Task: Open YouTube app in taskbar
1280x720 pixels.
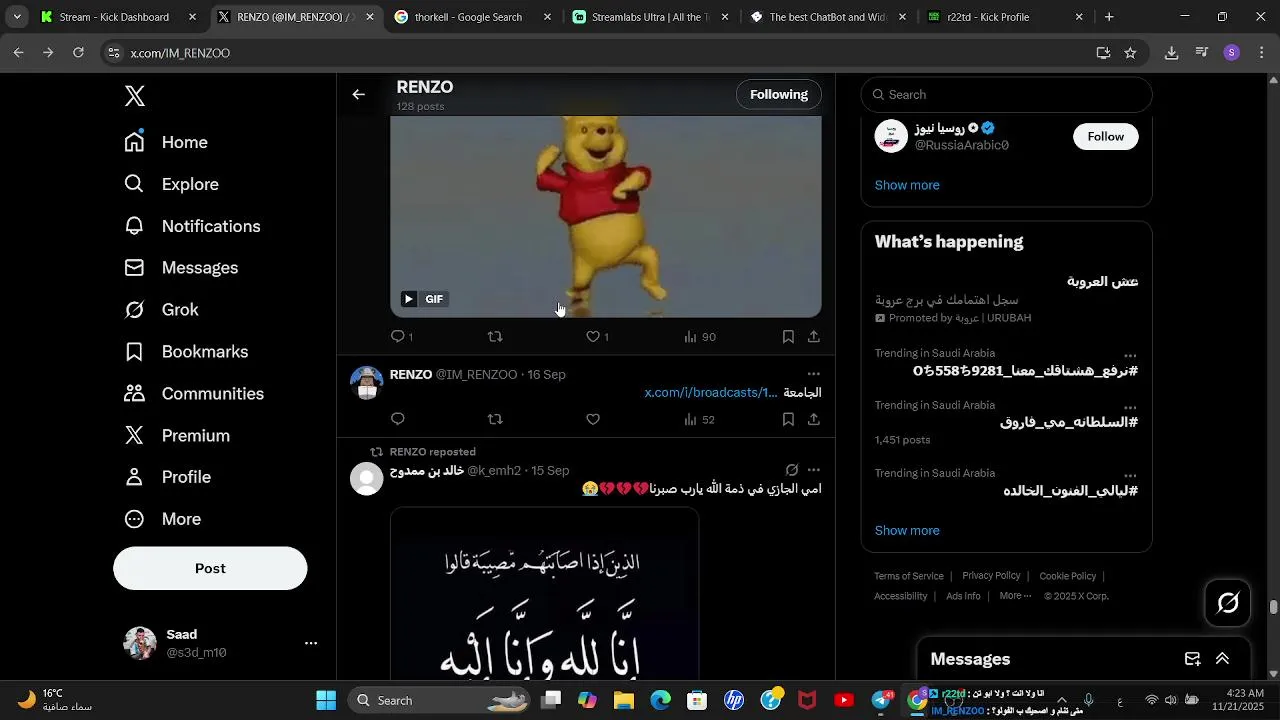Action: click(844, 700)
